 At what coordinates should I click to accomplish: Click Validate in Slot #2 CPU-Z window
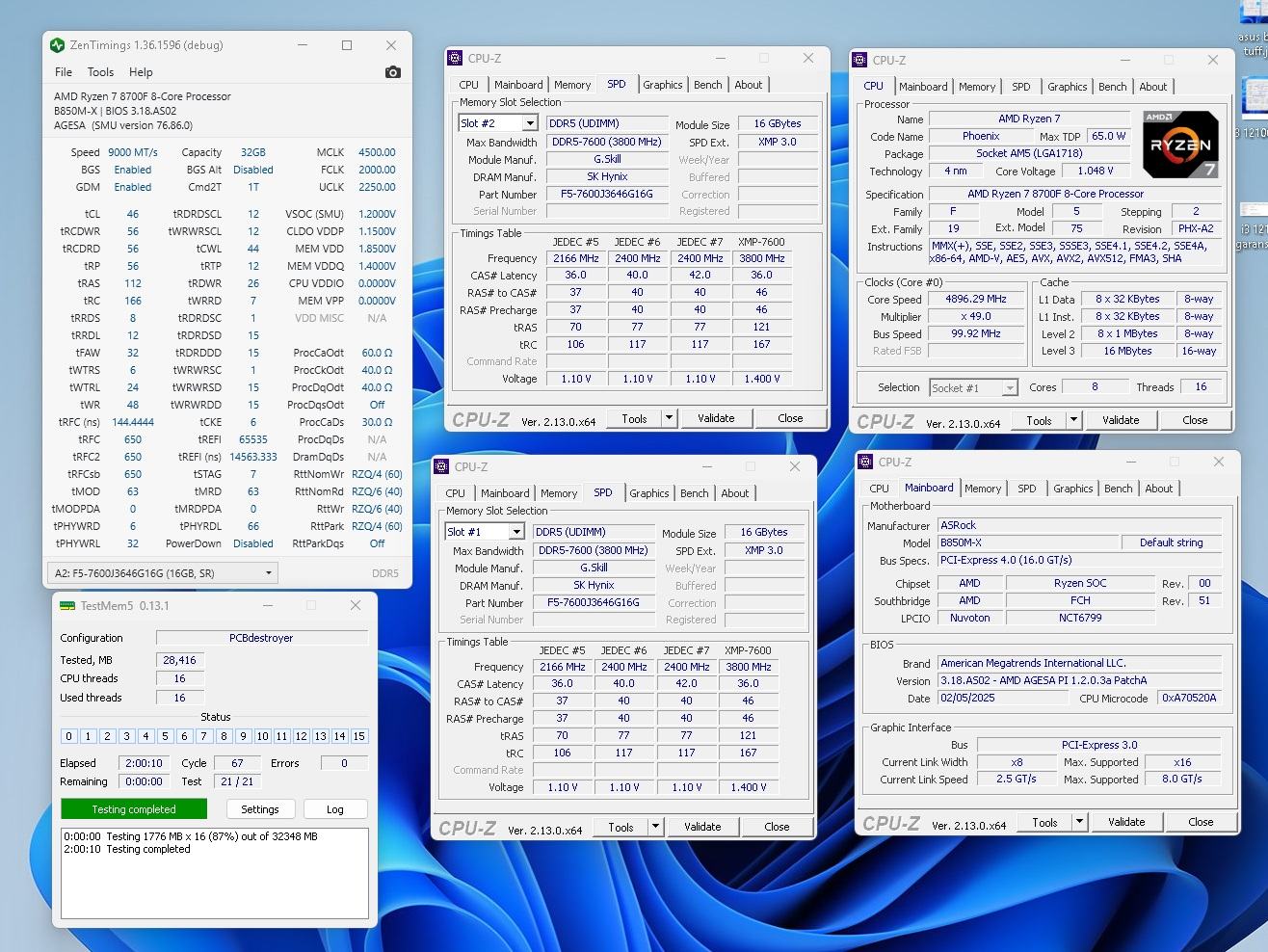pyautogui.click(x=716, y=418)
